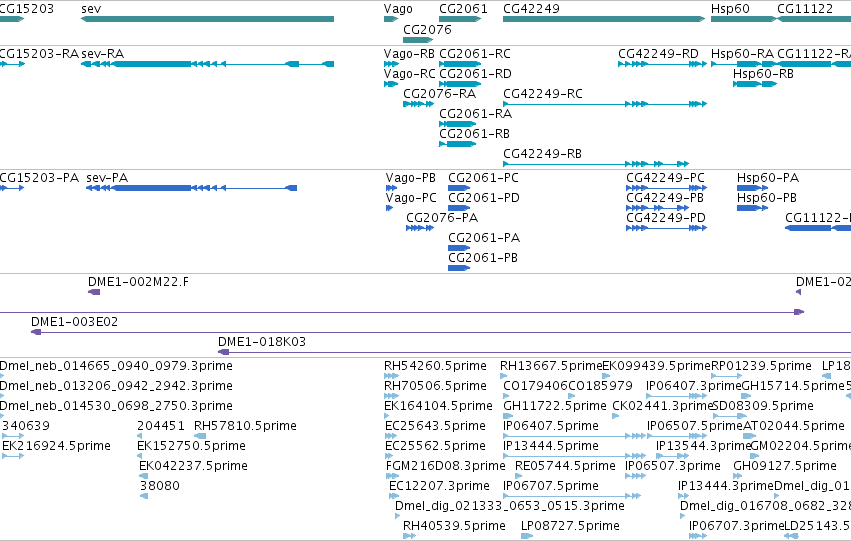Select the RH70506.5prime EST label
The height and width of the screenshot is (541, 851).
pos(435,386)
